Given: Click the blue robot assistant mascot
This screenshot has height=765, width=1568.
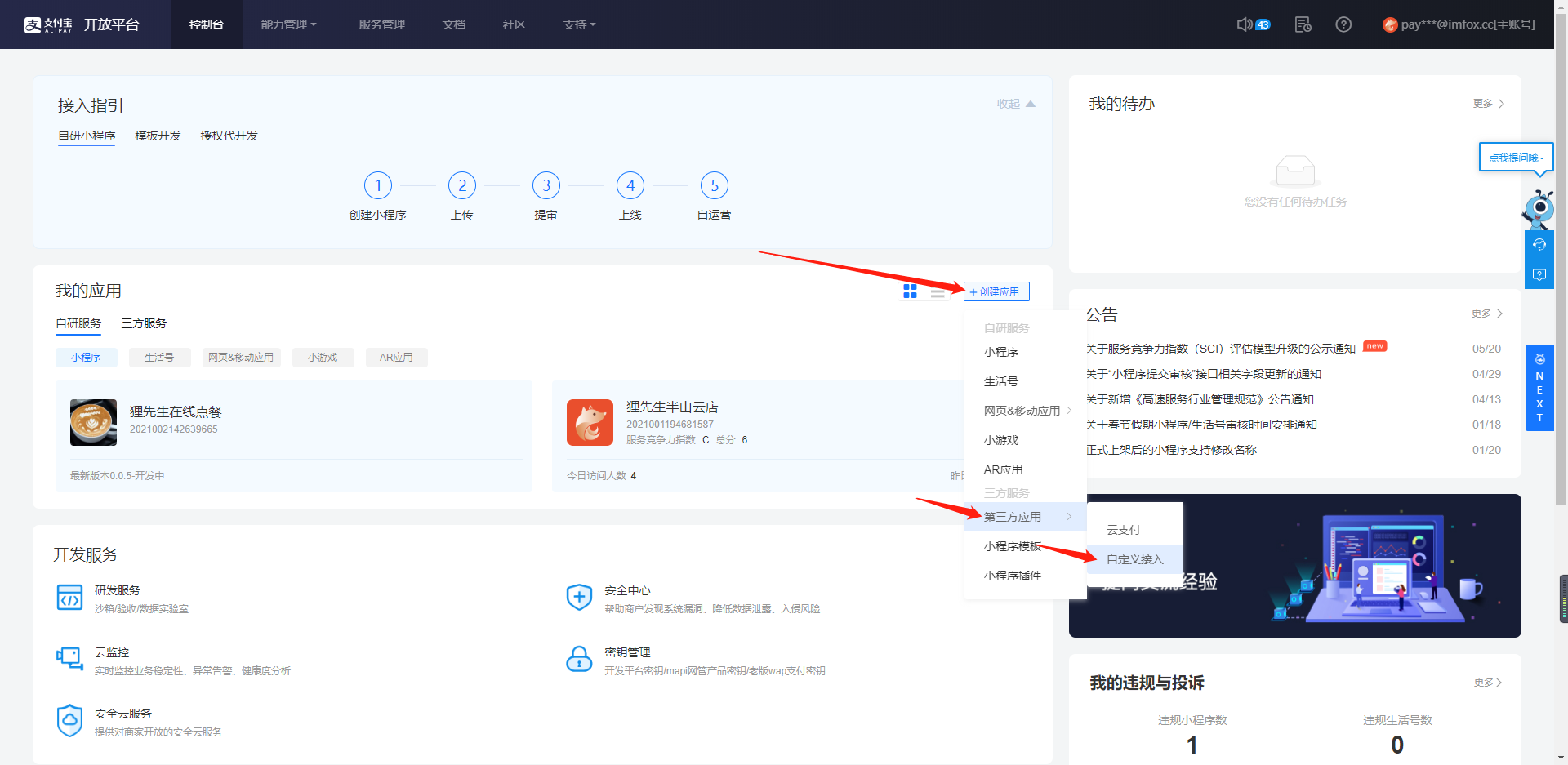Looking at the screenshot, I should (x=1539, y=210).
